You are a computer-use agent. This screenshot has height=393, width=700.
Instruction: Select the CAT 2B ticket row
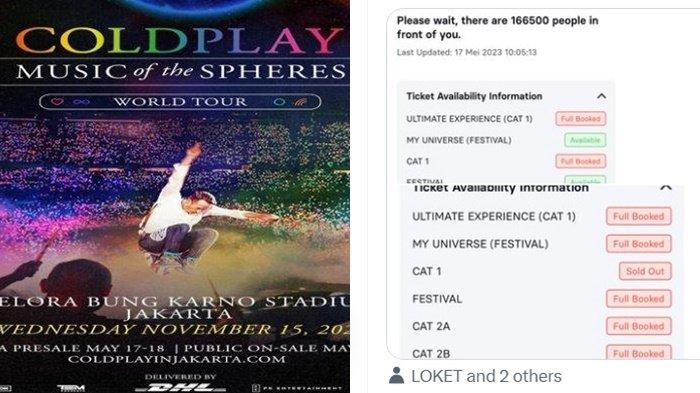coord(542,353)
